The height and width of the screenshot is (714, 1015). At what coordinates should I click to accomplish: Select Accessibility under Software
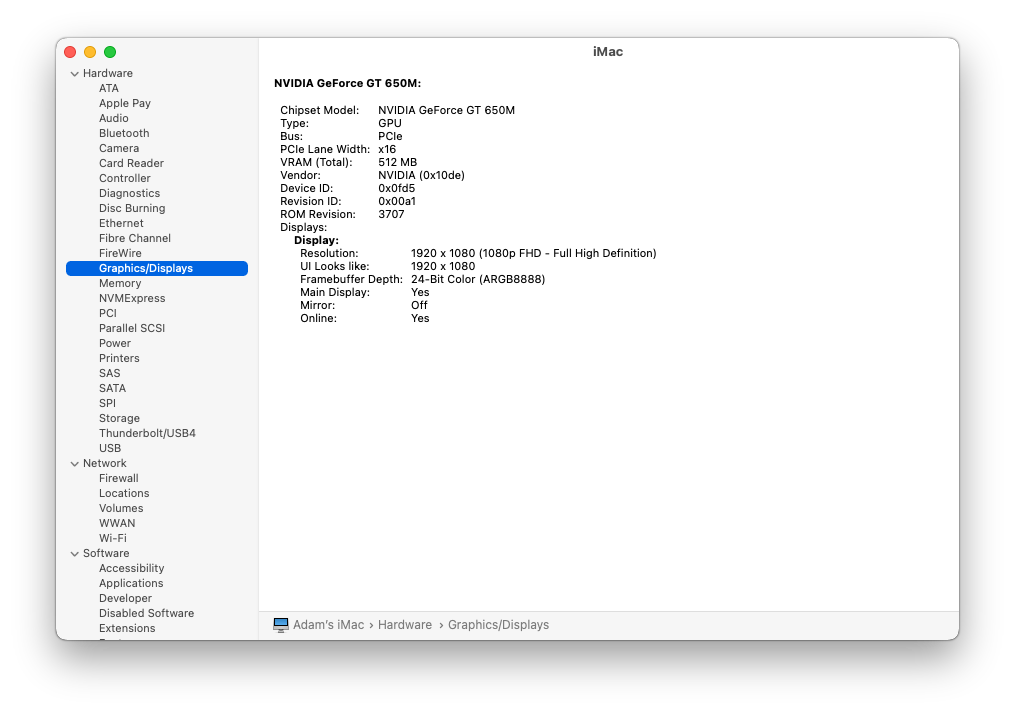(131, 568)
